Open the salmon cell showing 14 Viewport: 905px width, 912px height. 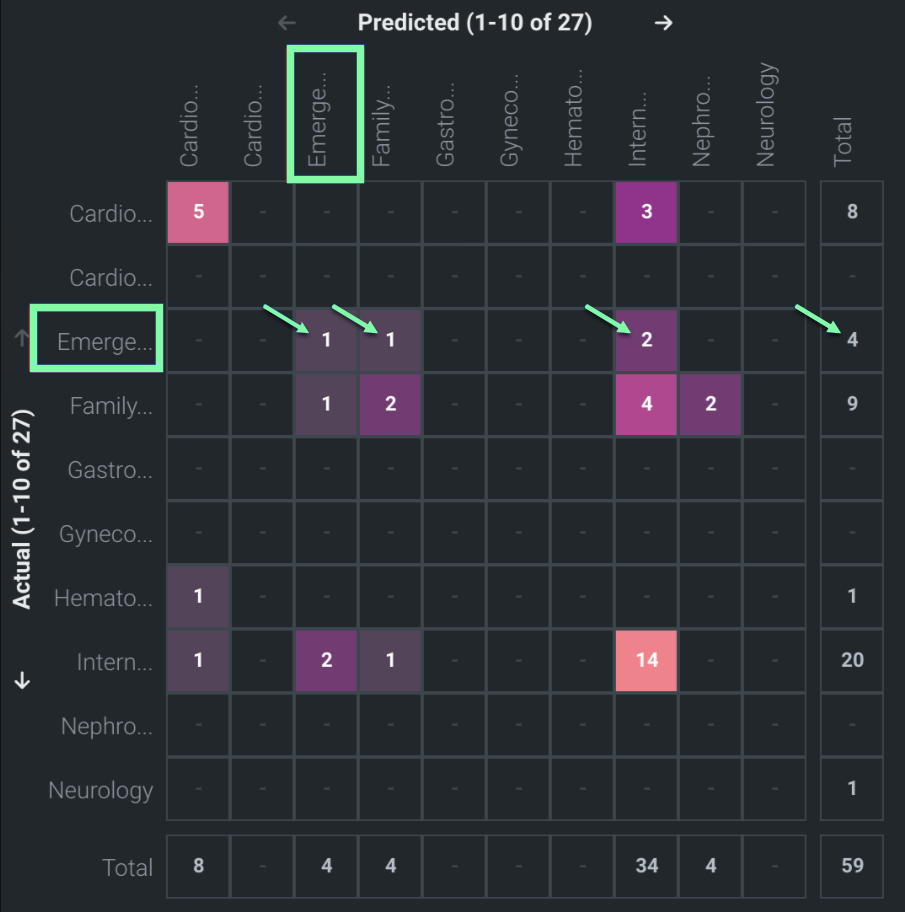coord(647,660)
